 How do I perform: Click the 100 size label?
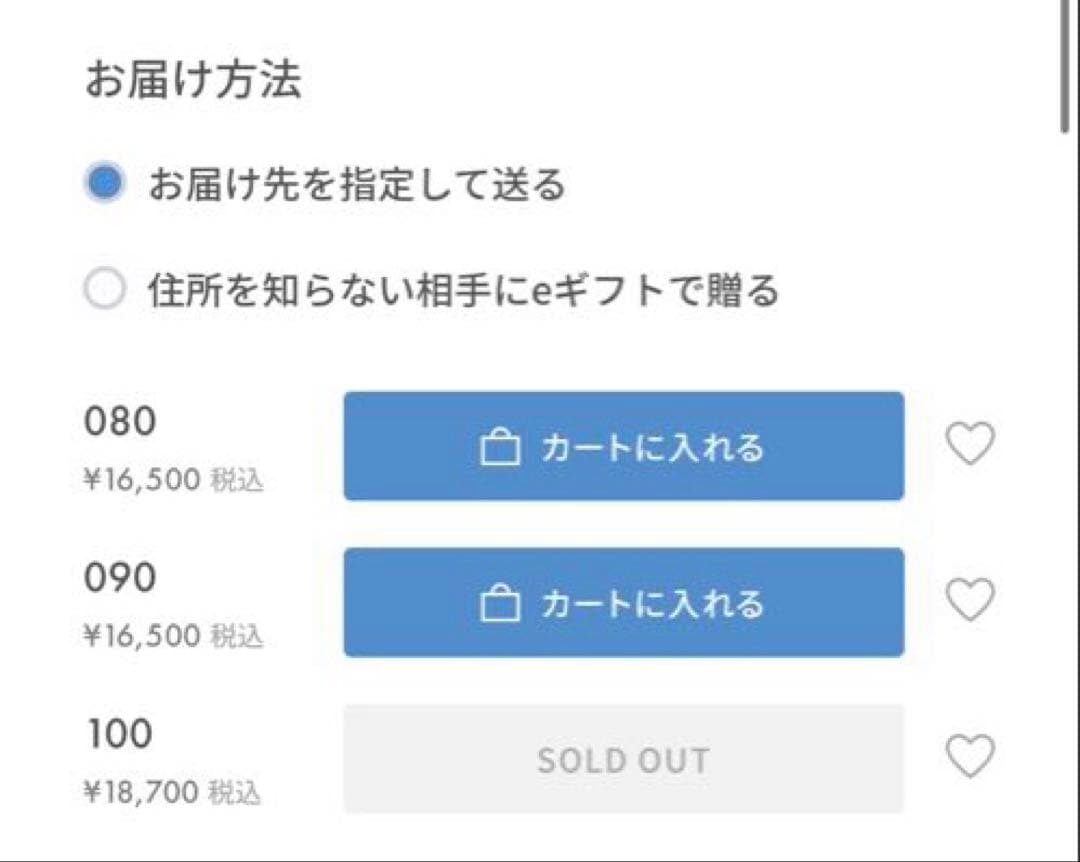tap(118, 735)
